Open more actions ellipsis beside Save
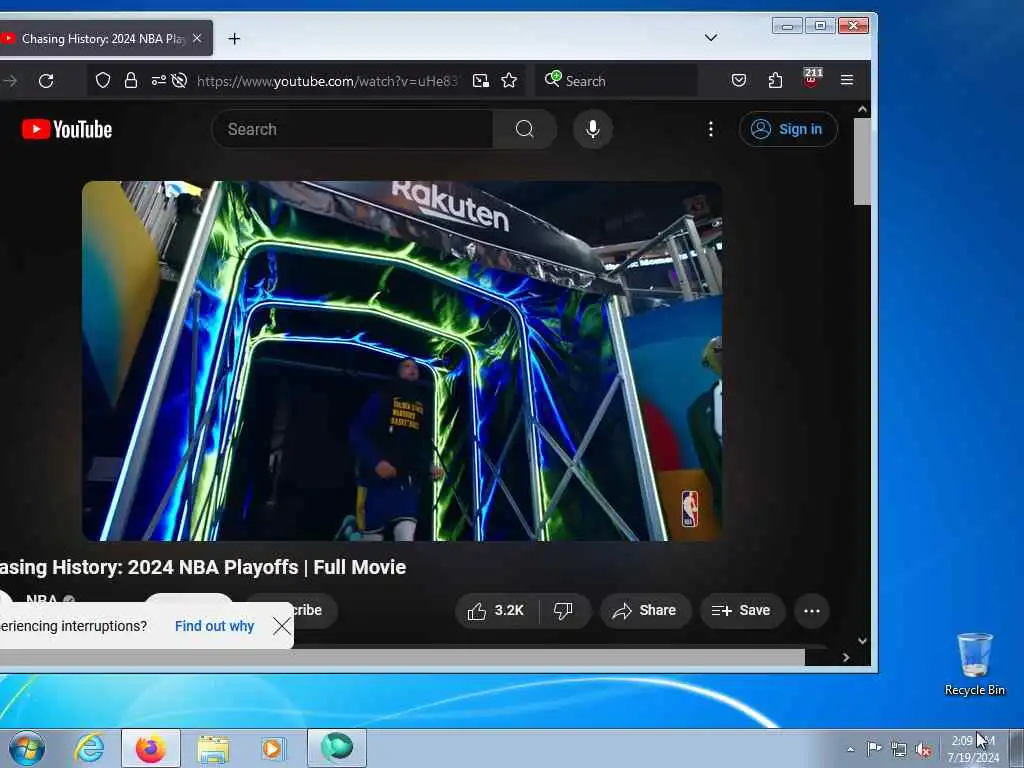1024x768 pixels. coord(812,611)
